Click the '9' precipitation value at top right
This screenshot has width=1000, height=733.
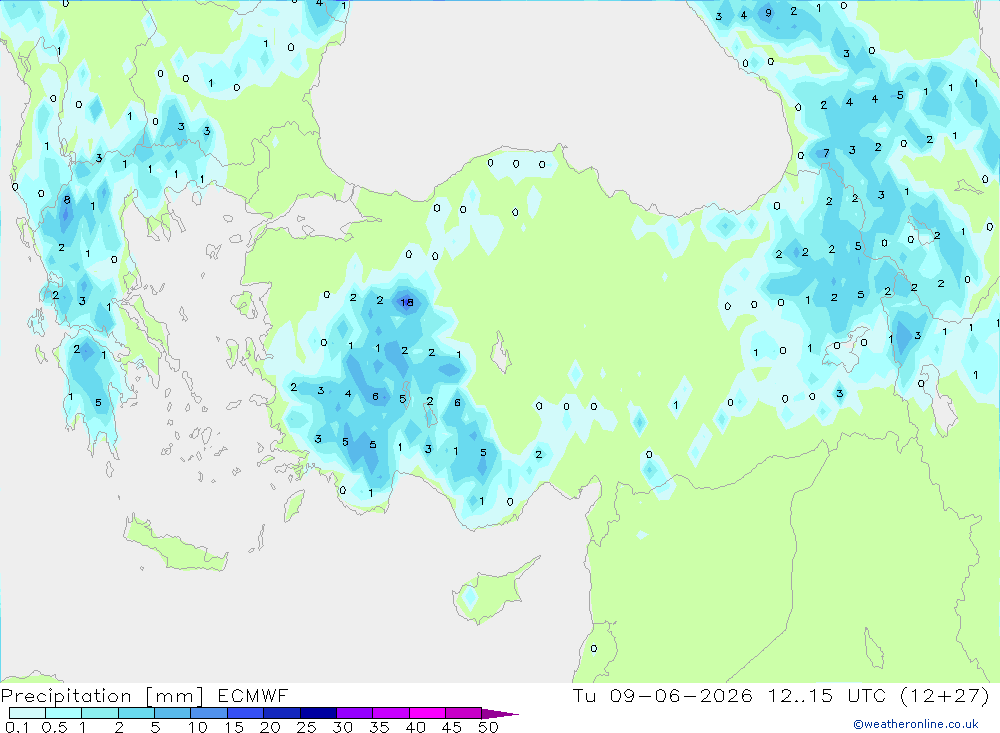(x=768, y=13)
